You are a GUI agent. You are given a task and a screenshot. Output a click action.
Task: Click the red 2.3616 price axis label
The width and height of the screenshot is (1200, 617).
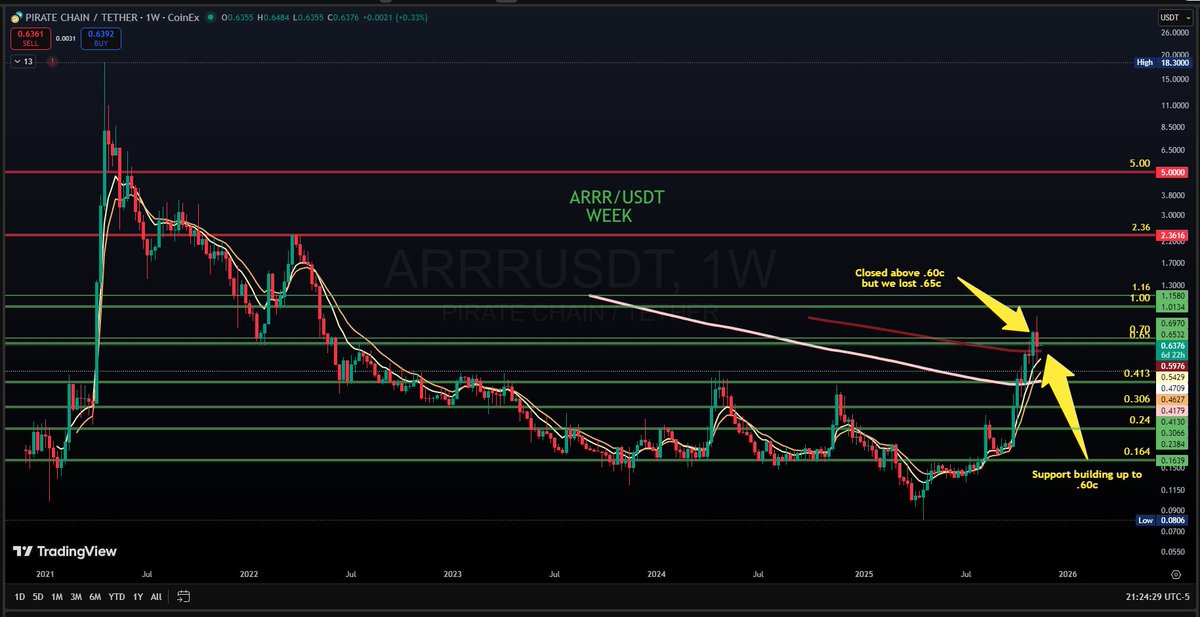coord(1173,236)
